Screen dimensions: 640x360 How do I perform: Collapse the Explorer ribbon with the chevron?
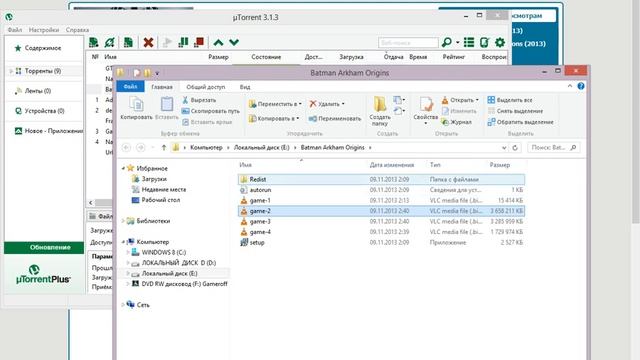(x=570, y=86)
